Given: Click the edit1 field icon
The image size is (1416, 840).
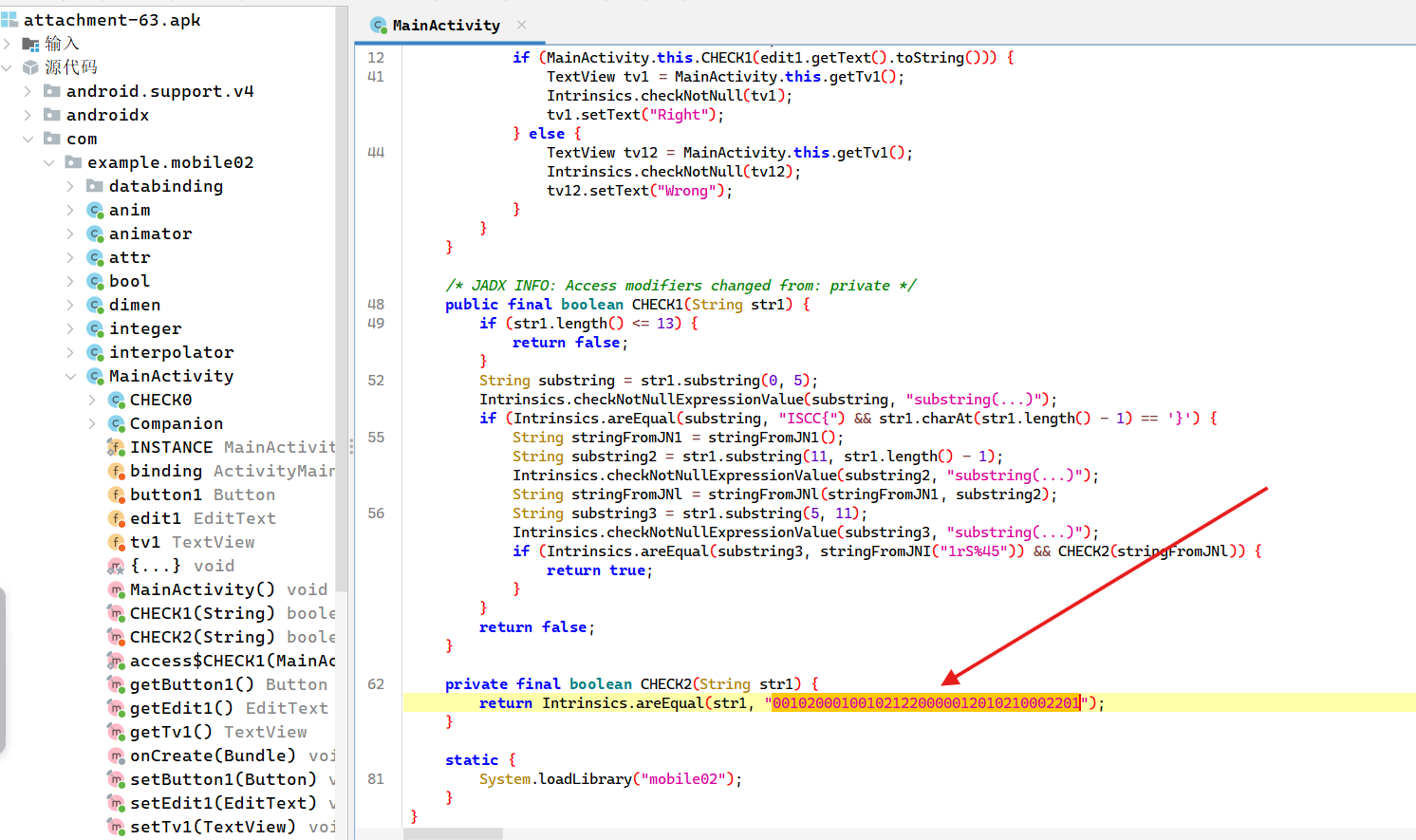Looking at the screenshot, I should (116, 518).
